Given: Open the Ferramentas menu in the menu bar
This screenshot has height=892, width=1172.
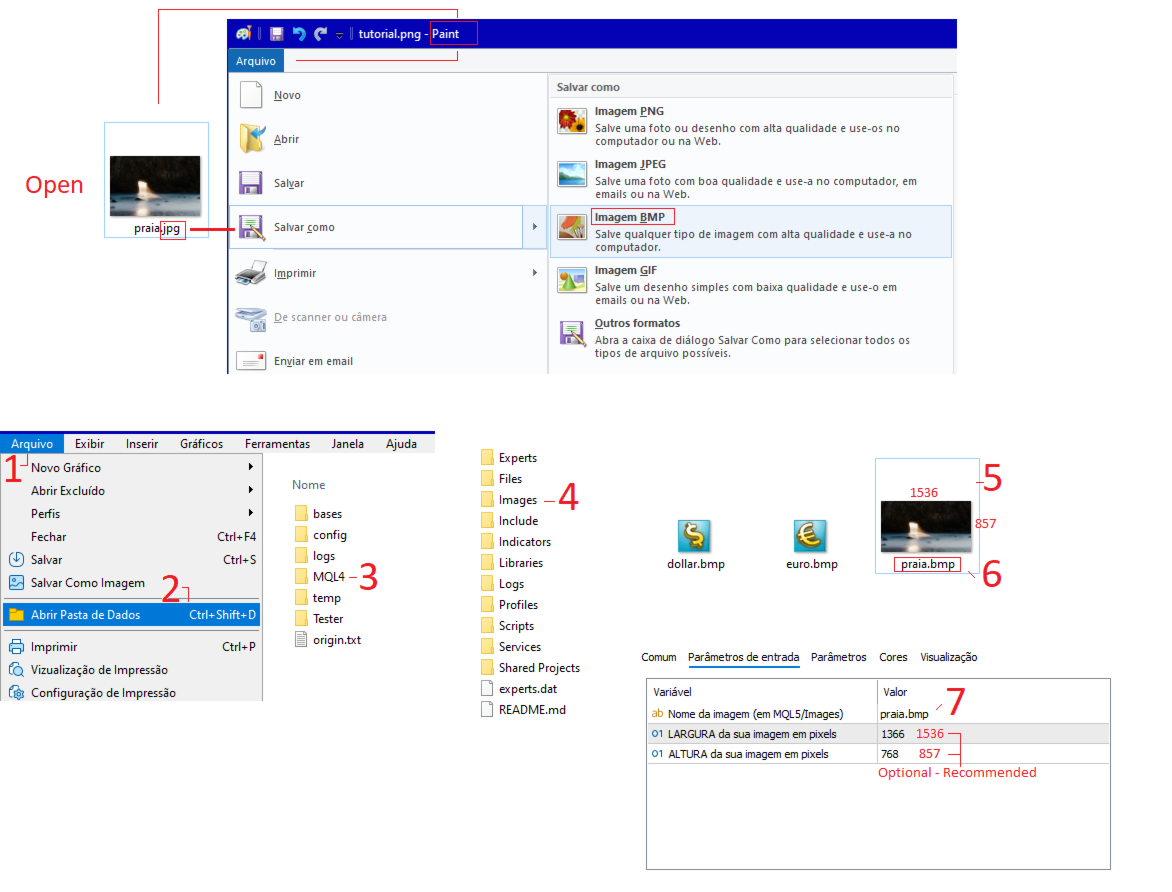Looking at the screenshot, I should coord(277,443).
